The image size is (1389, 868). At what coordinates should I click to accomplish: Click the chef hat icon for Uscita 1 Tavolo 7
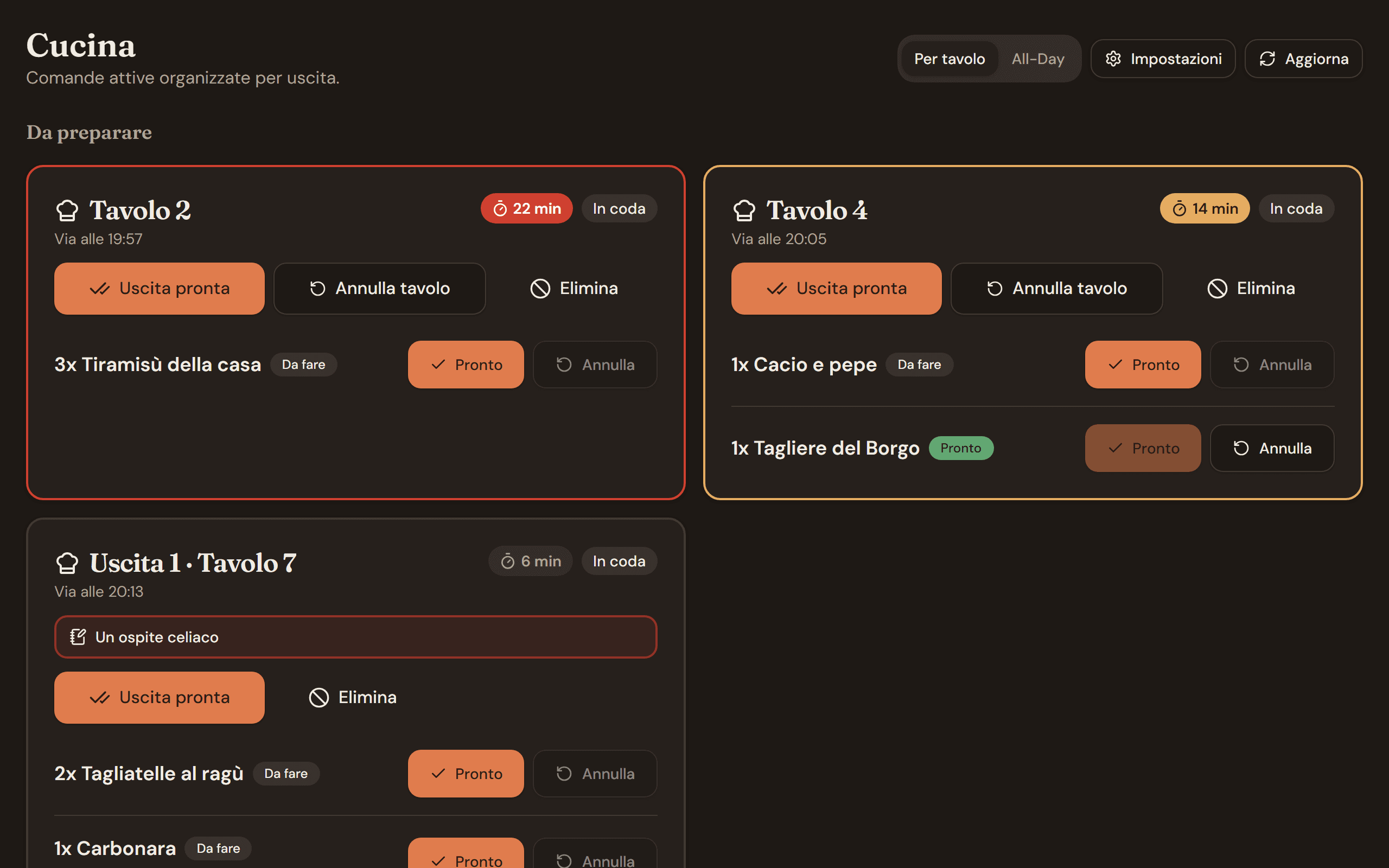[x=67, y=563]
